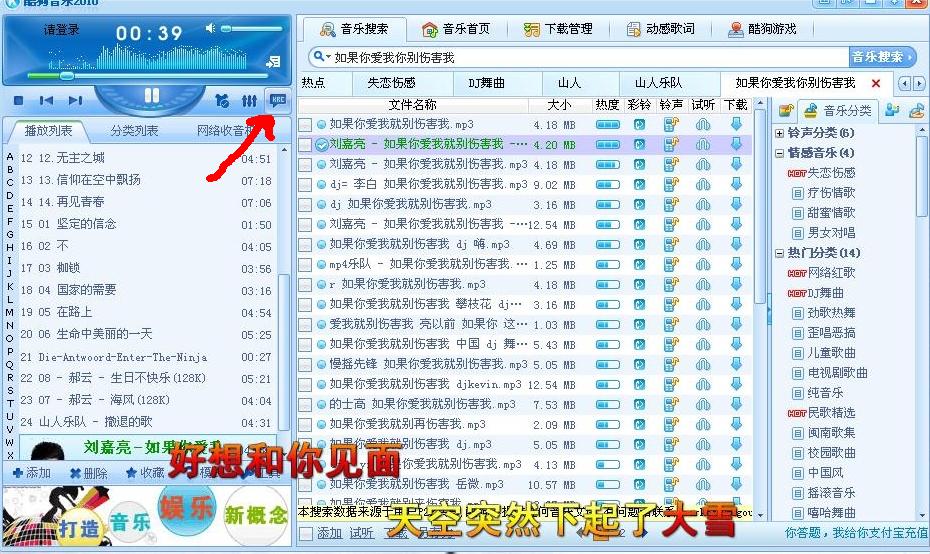Collapse the 热门分类 (14) tree node
This screenshot has width=930, height=554.
point(780,253)
